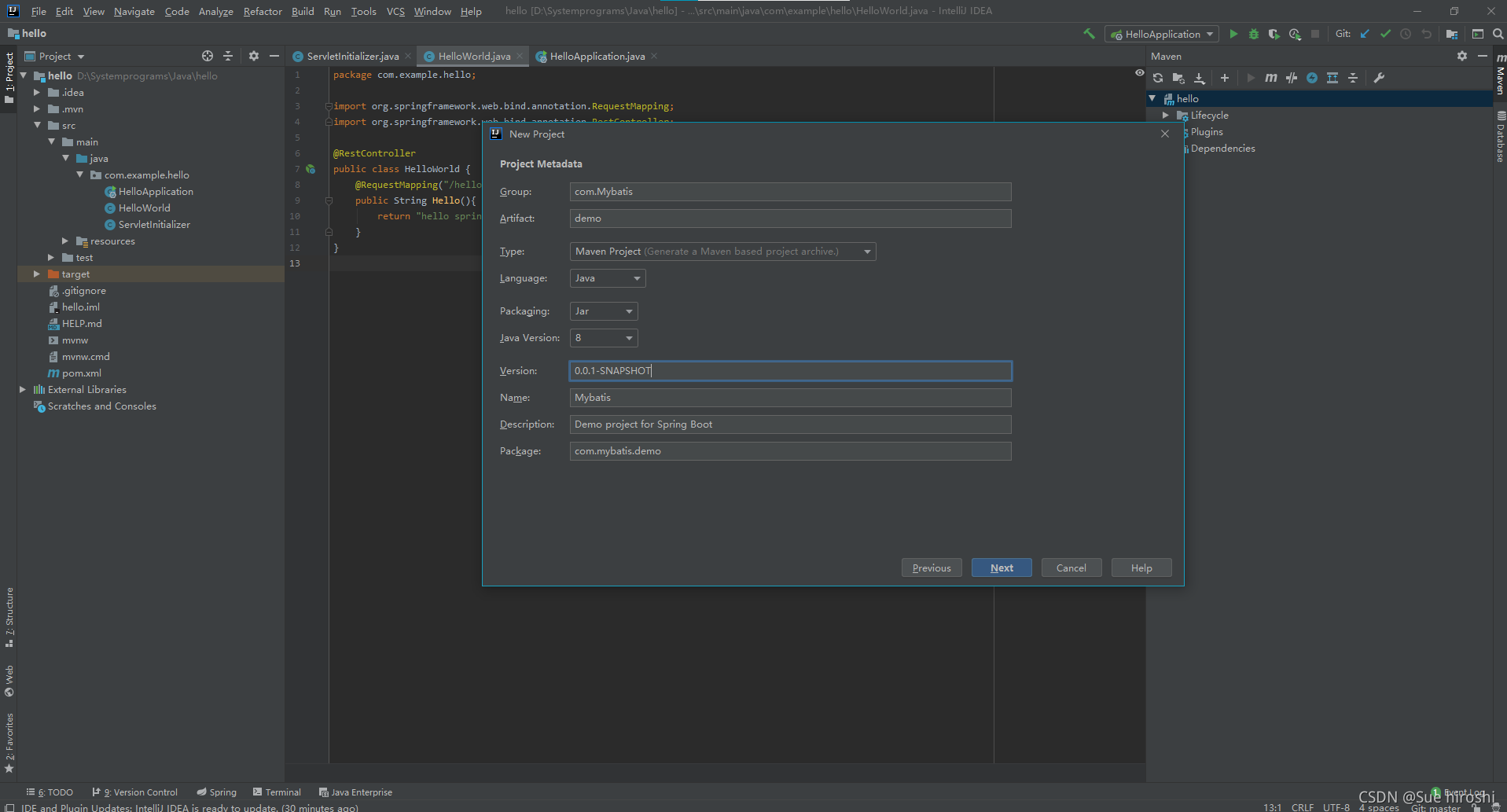Click the Help button in dialog
1507x812 pixels.
click(x=1141, y=568)
